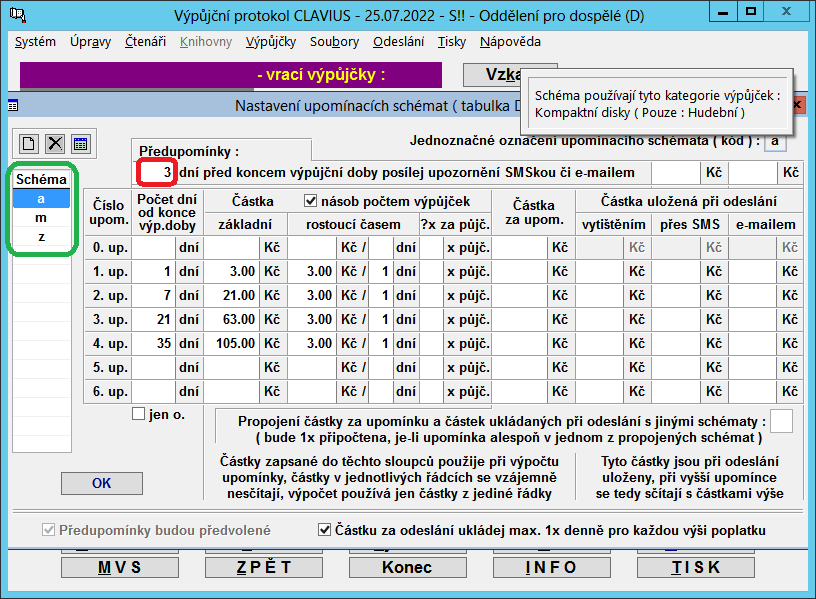Click the 1. up. základní amount cell 3.00
Image resolution: width=816 pixels, height=599 pixels.
[232, 271]
